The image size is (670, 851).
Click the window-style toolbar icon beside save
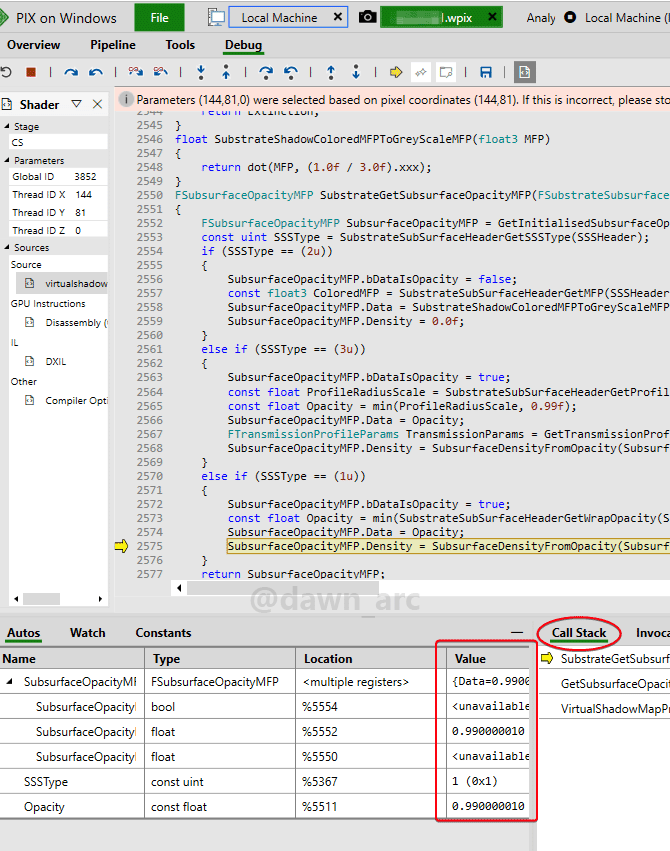446,72
